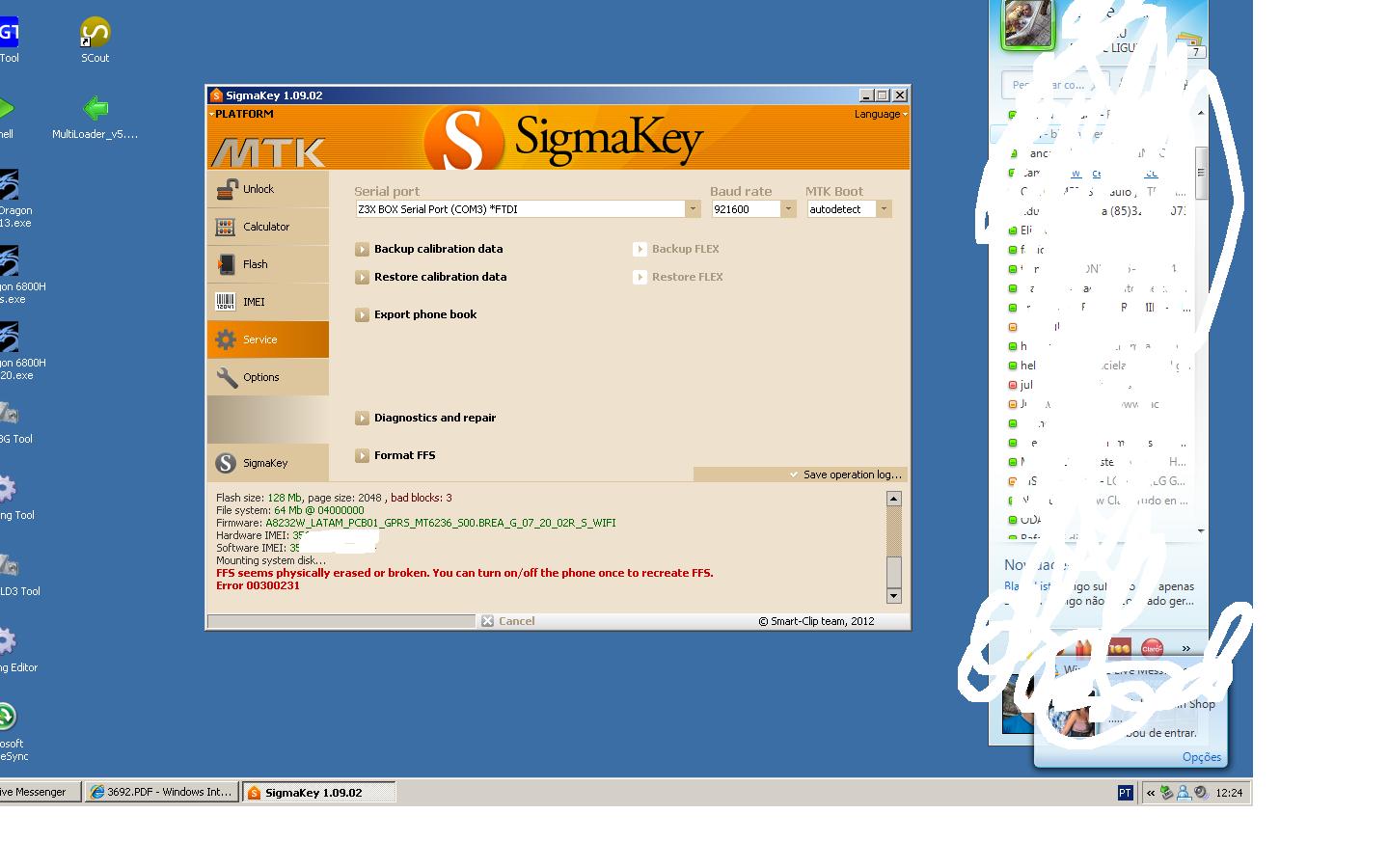This screenshot has height=868, width=1389.
Task: Open the SigmaKey info section in sidebar
Action: tap(268, 463)
